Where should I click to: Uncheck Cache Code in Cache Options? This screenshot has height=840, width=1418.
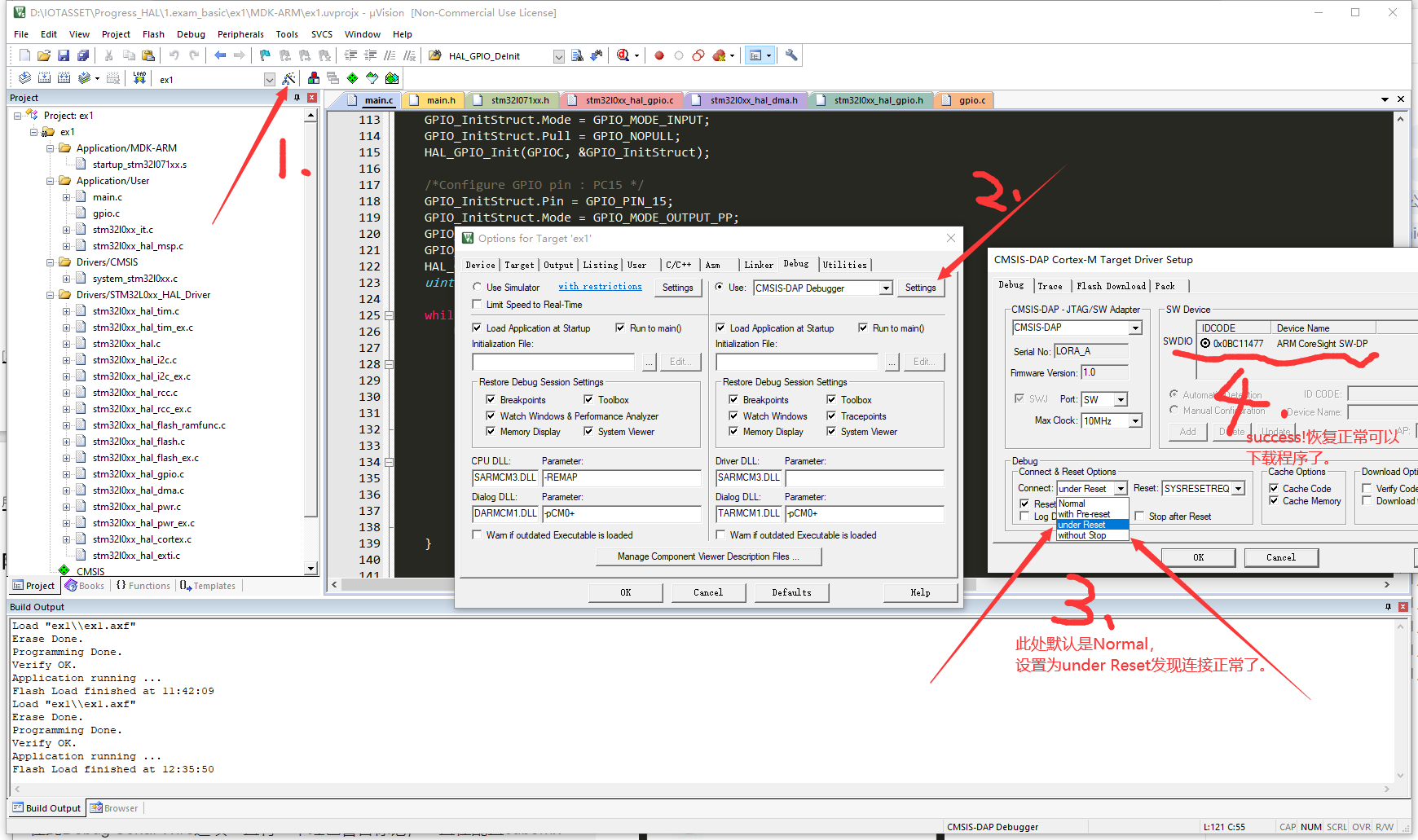(x=1274, y=487)
